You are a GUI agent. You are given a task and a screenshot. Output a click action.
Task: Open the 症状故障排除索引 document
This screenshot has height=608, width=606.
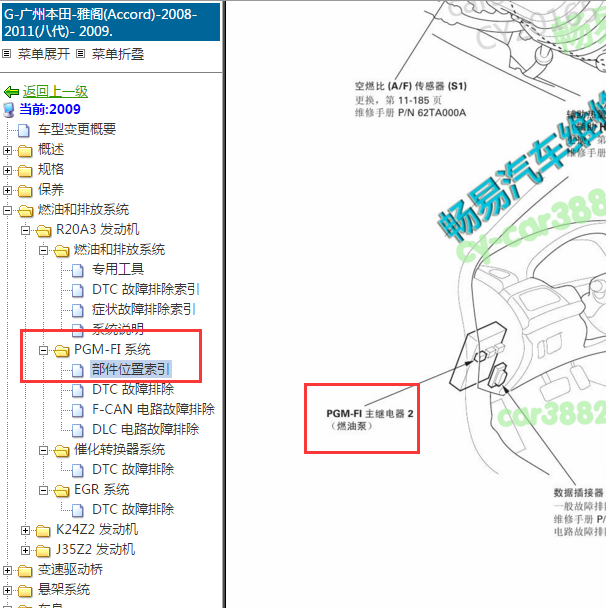click(x=143, y=309)
